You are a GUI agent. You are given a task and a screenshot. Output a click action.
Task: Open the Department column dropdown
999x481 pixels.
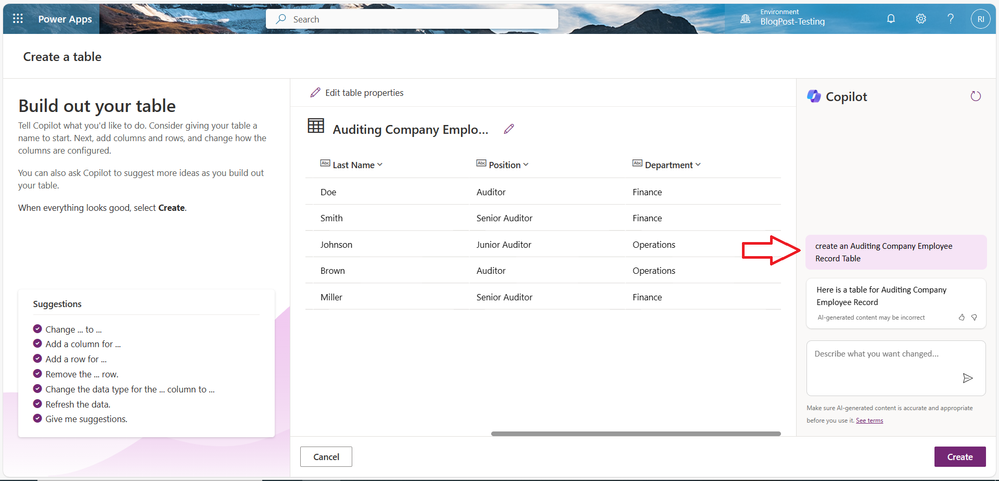tap(698, 164)
